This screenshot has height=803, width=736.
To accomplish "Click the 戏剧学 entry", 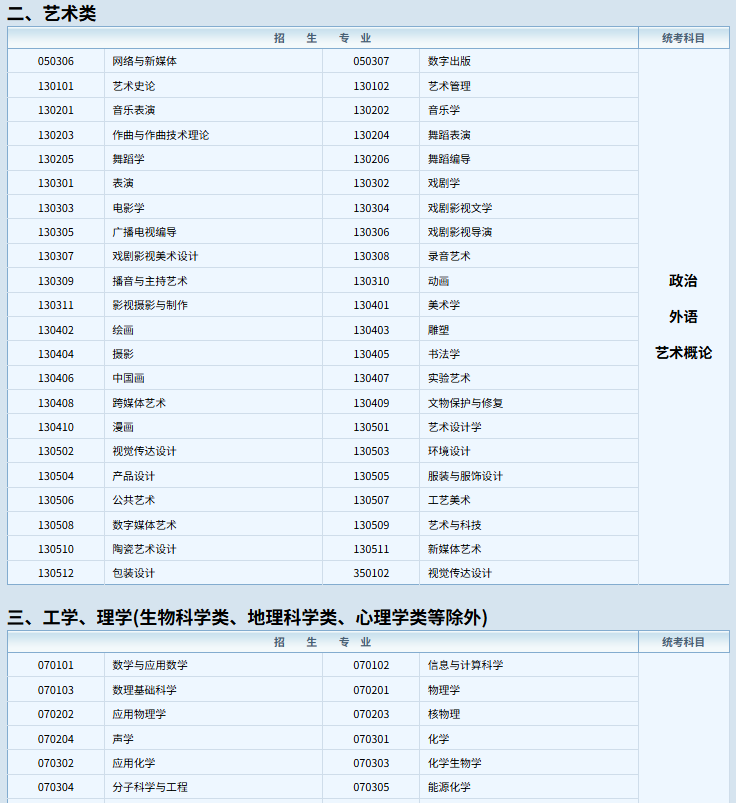I will [444, 183].
